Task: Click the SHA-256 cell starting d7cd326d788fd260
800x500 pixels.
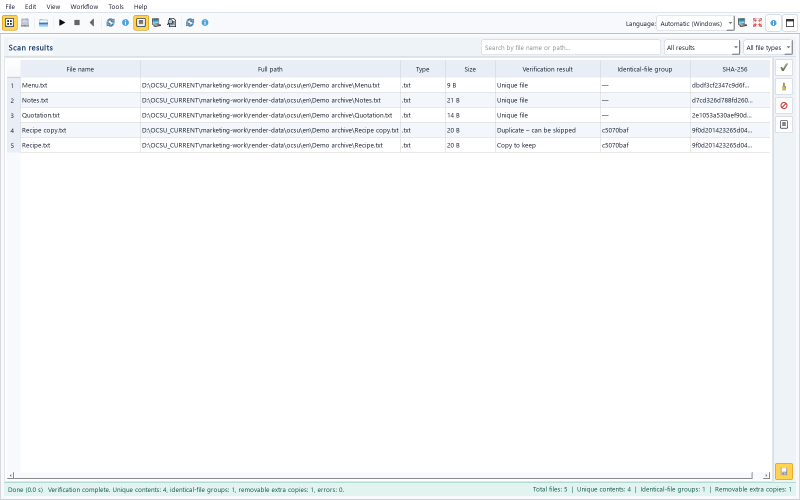Action: [x=730, y=101]
